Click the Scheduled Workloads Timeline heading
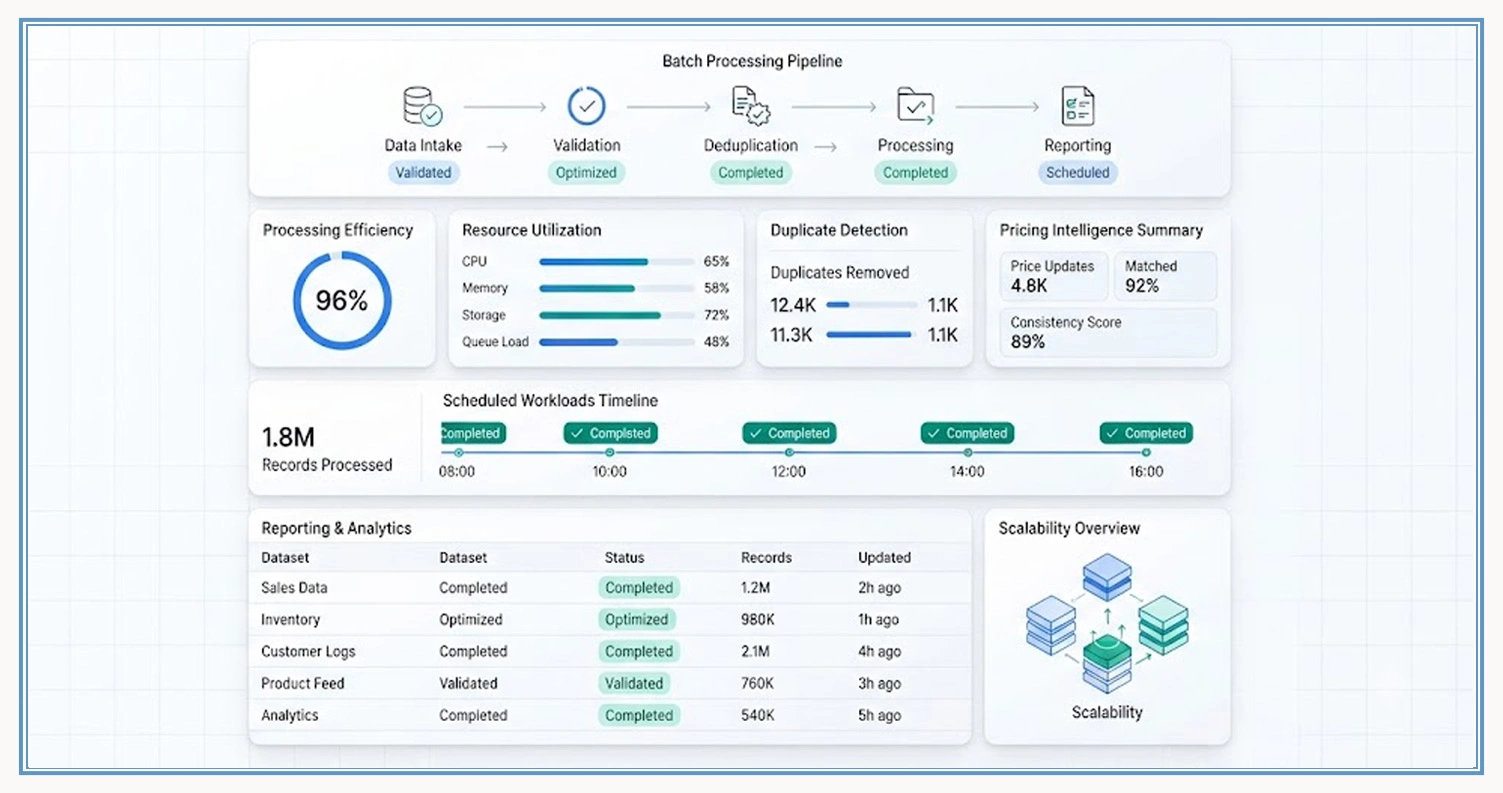This screenshot has width=1503, height=793. point(550,401)
